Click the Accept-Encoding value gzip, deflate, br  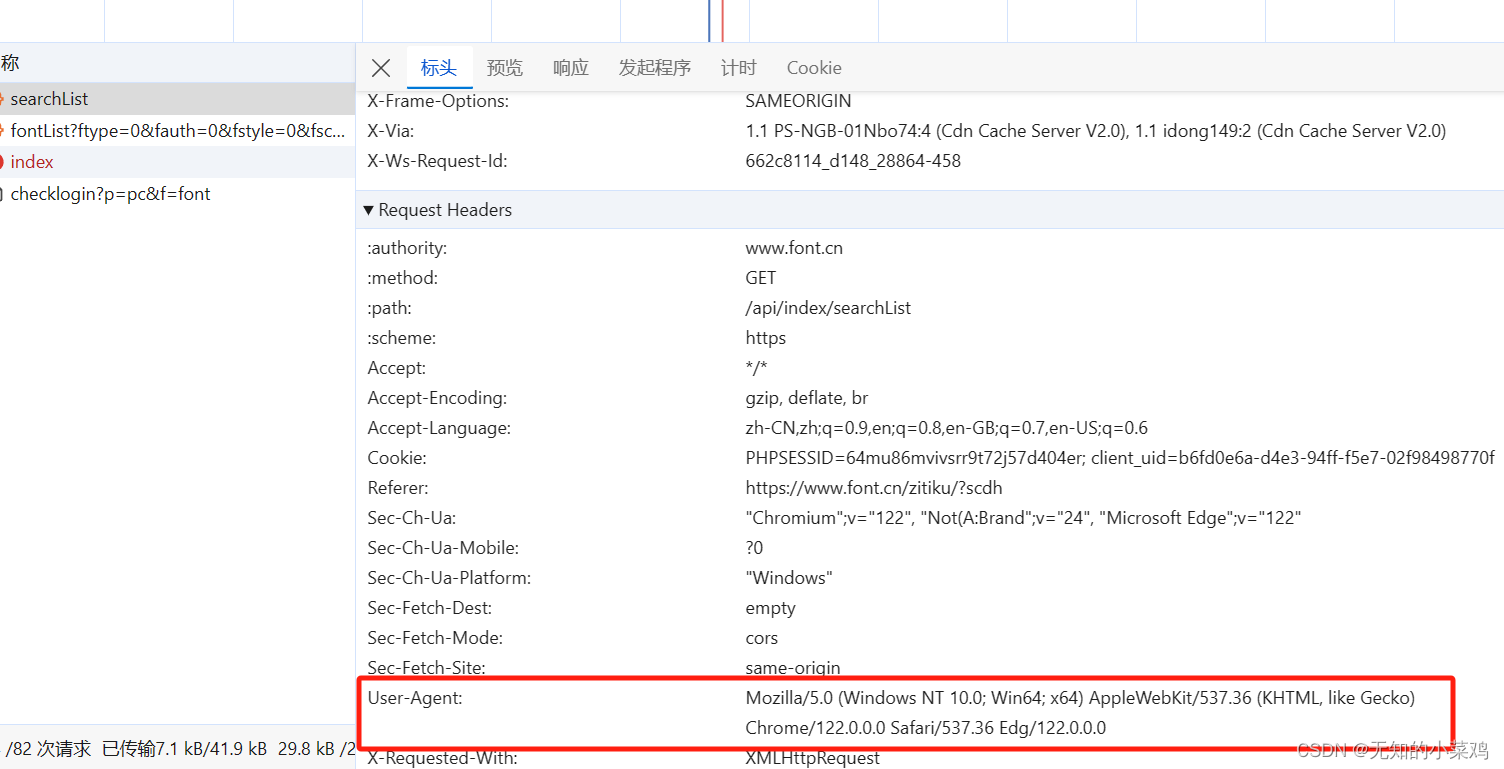[807, 398]
